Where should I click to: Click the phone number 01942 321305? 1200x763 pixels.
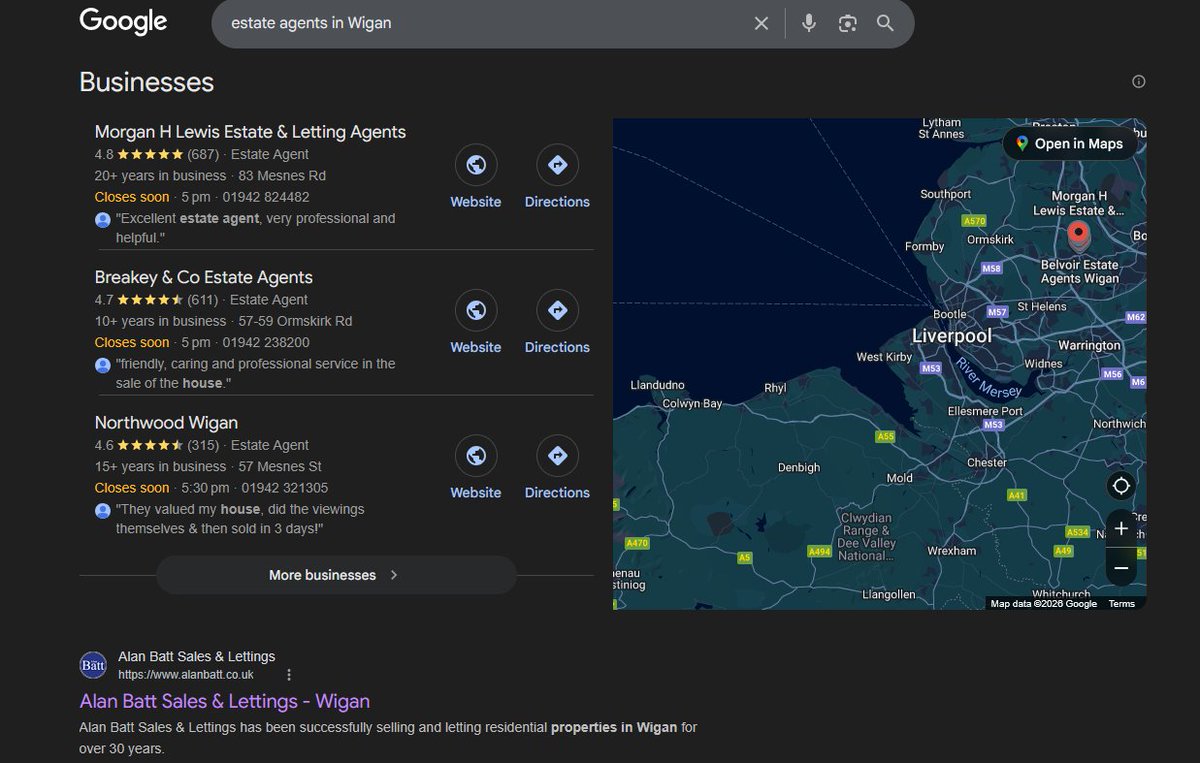coord(284,488)
